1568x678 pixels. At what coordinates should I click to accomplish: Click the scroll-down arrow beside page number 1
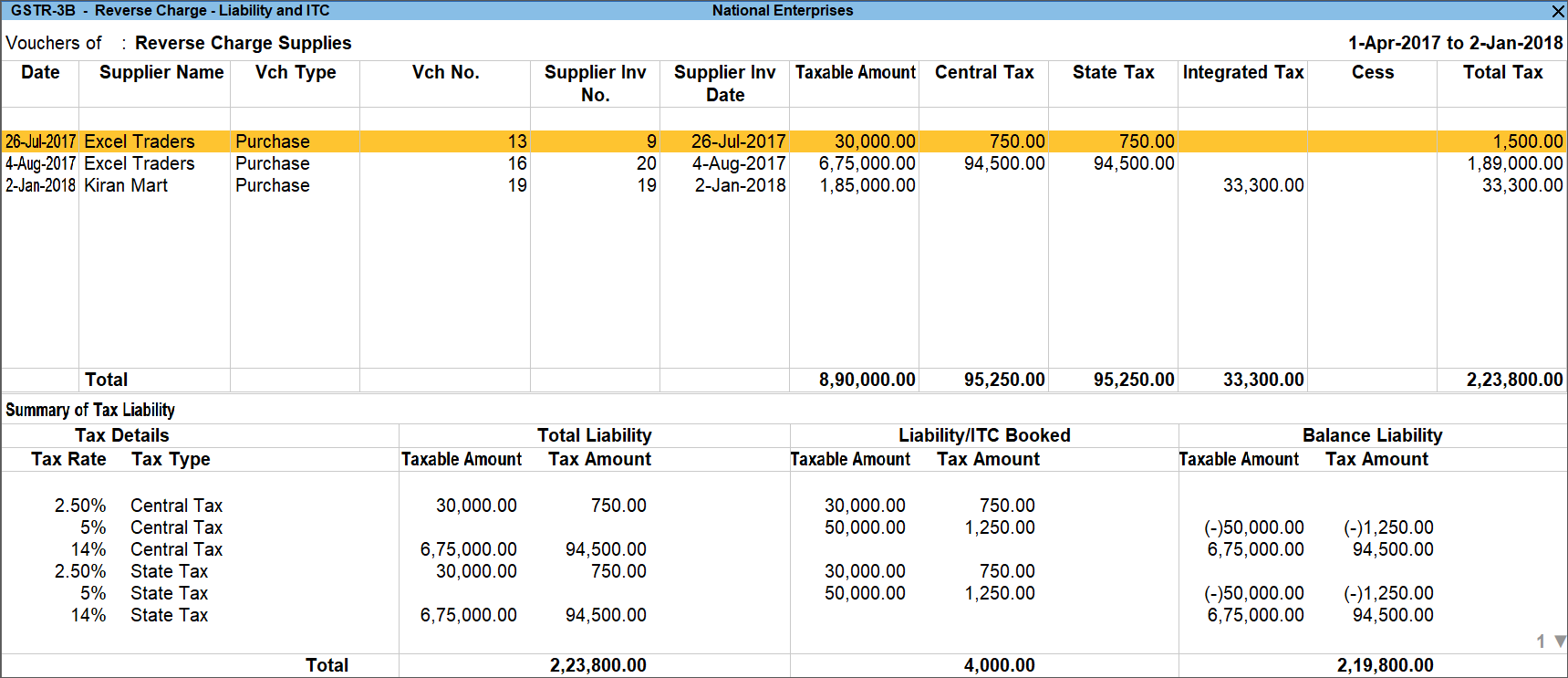pyautogui.click(x=1560, y=641)
